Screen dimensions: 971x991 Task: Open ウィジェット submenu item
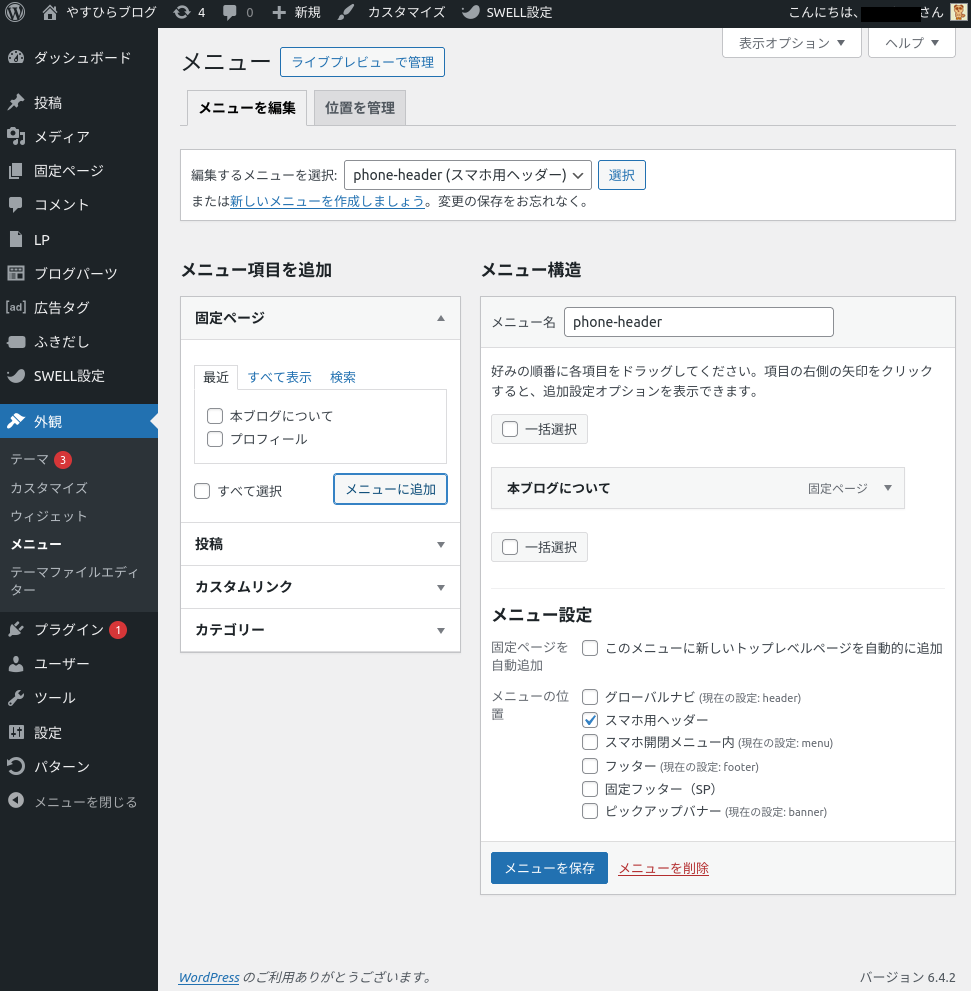click(49, 516)
